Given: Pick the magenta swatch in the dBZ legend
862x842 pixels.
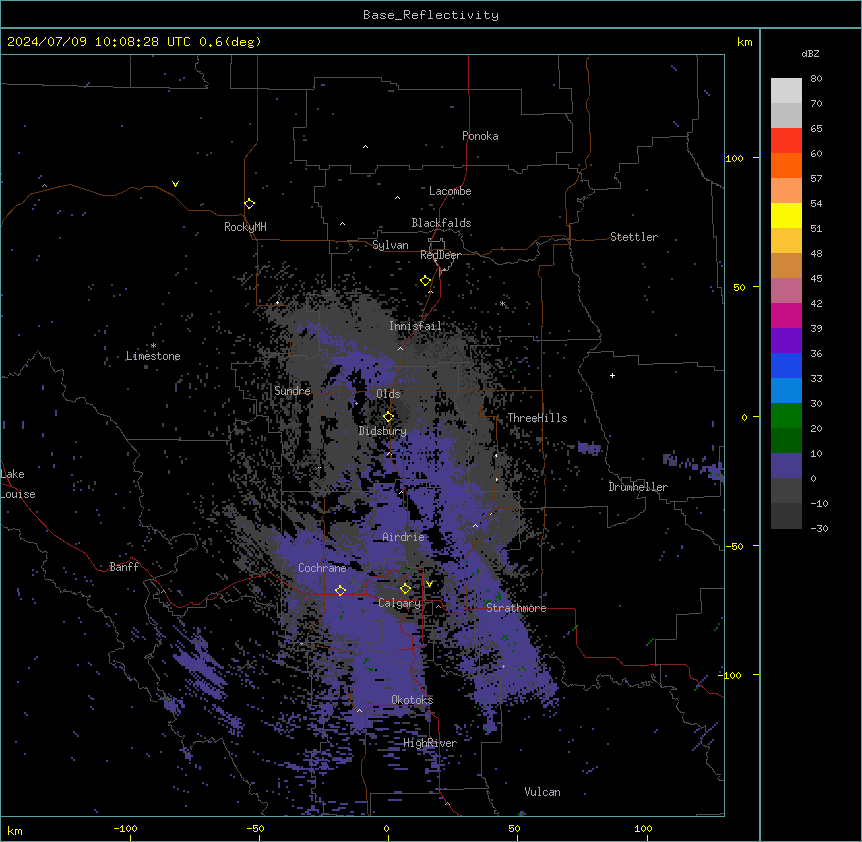Looking at the screenshot, I should tap(786, 315).
